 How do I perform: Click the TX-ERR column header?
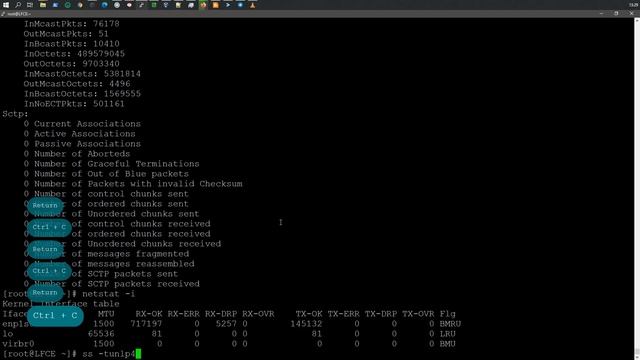pyautogui.click(x=344, y=314)
